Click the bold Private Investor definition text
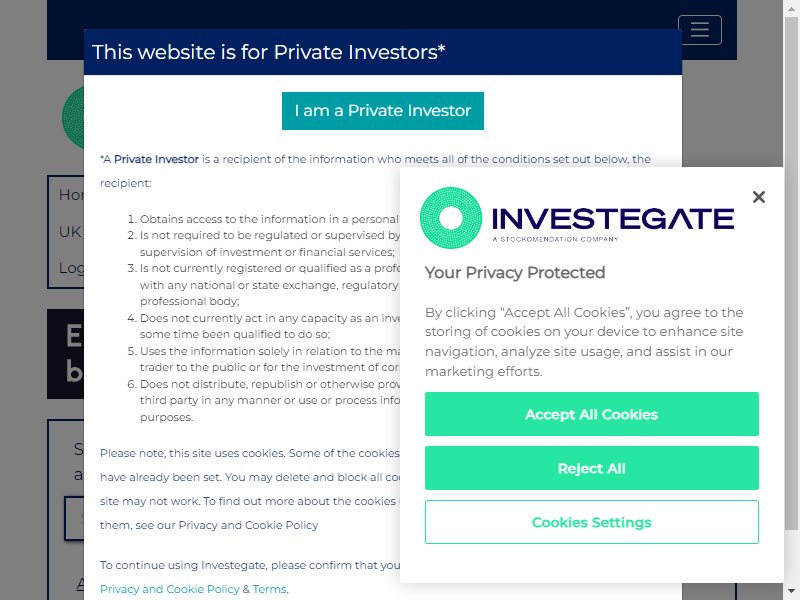The width and height of the screenshot is (800, 600). (156, 159)
